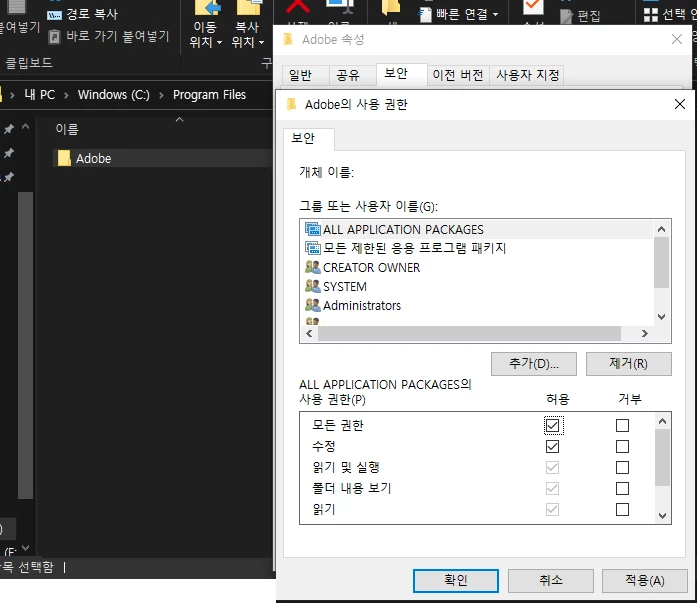Click top pin icon in navigation pane
This screenshot has width=697, height=603.
coord(8,129)
